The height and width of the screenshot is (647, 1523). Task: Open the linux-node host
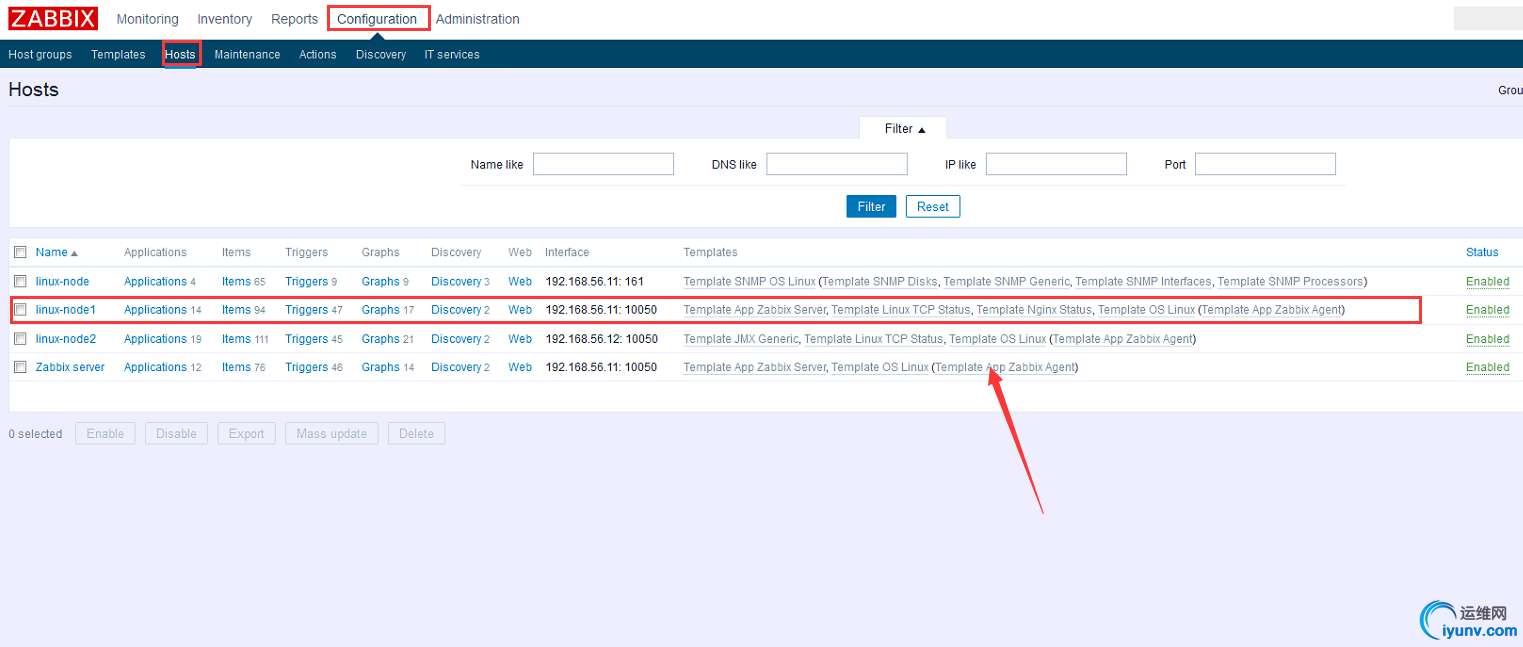click(x=62, y=282)
